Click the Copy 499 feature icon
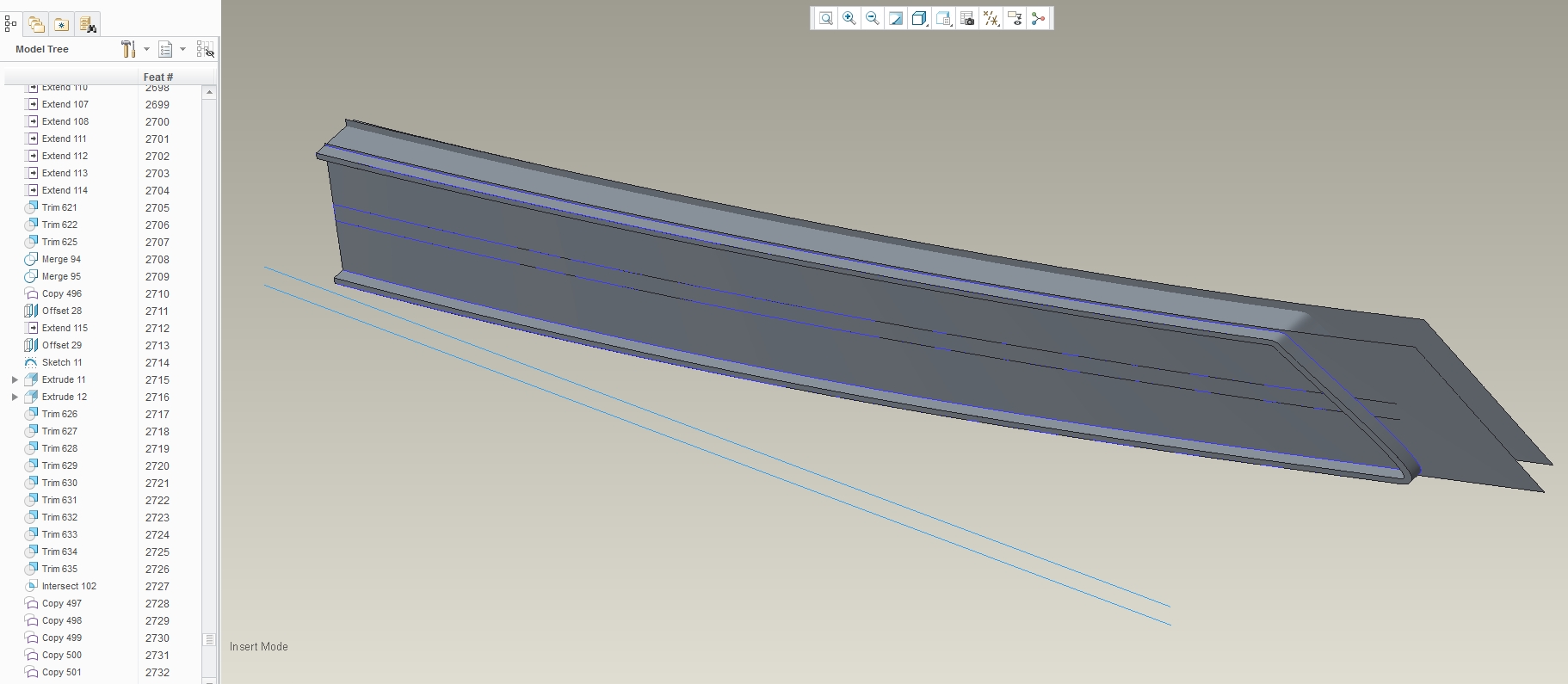Viewport: 1568px width, 684px height. [x=32, y=638]
